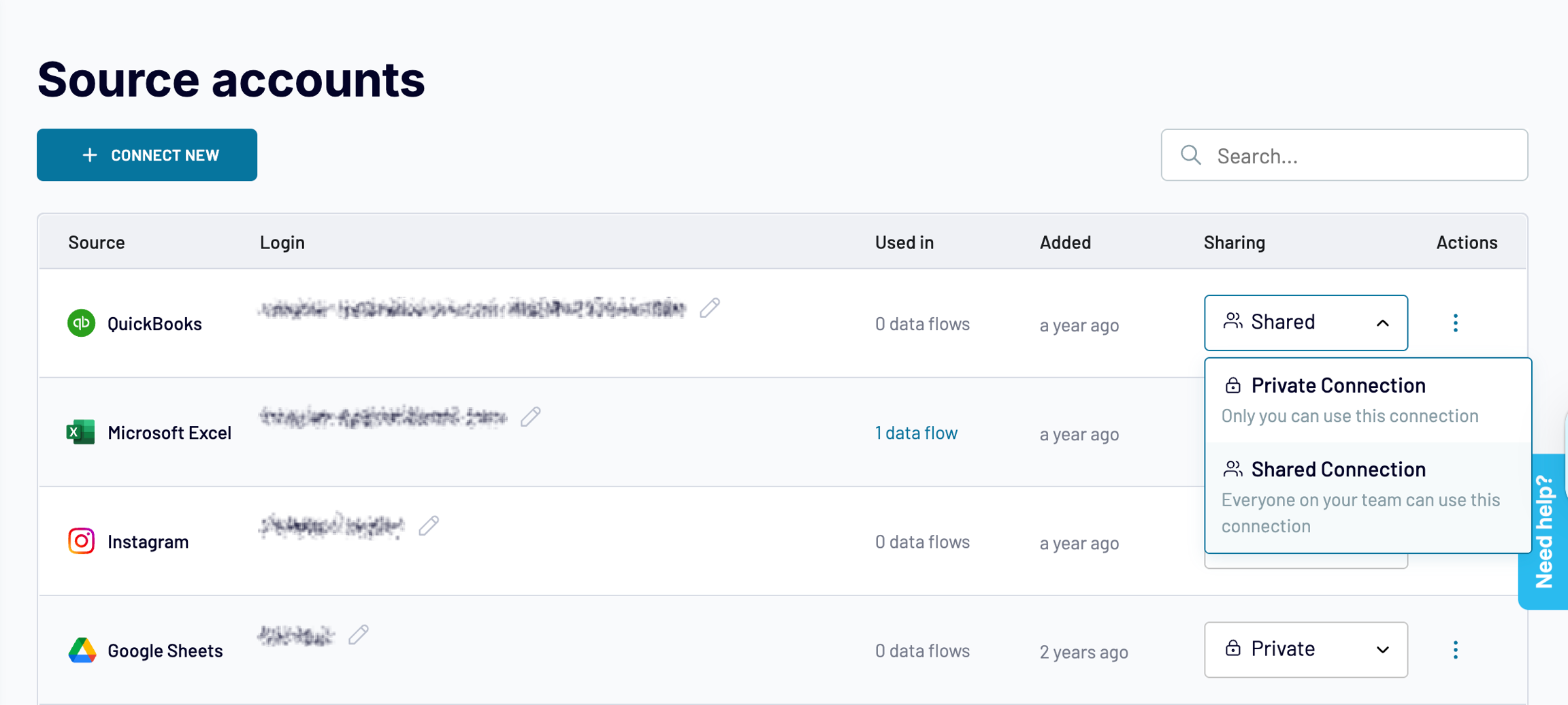Screen dimensions: 1568x705
Task: Open the 1 data flow link
Action: click(x=916, y=433)
